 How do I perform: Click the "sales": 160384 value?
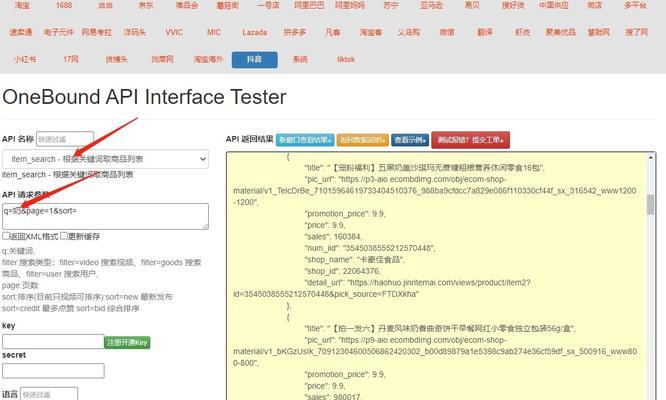(x=347, y=237)
